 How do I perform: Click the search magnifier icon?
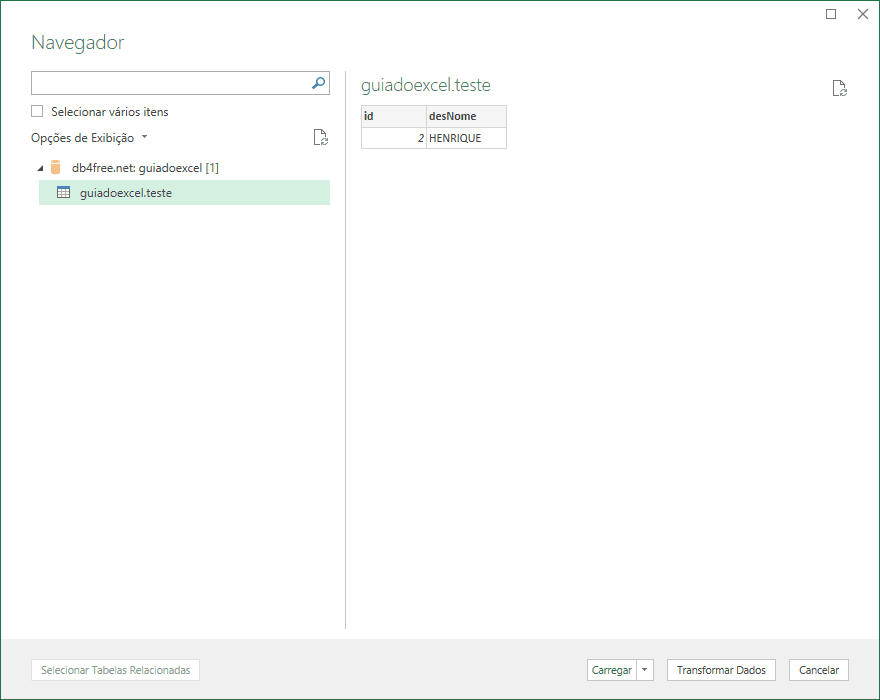[319, 83]
